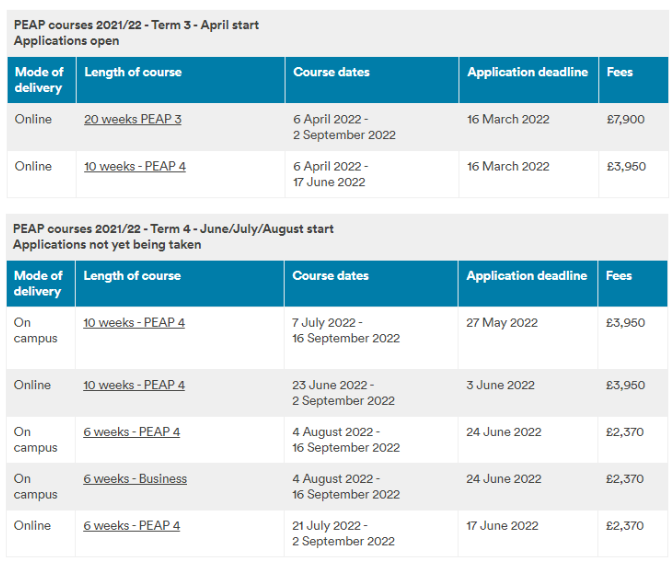
Task: Open the 6 weeks Business course link
Action: click(x=135, y=479)
